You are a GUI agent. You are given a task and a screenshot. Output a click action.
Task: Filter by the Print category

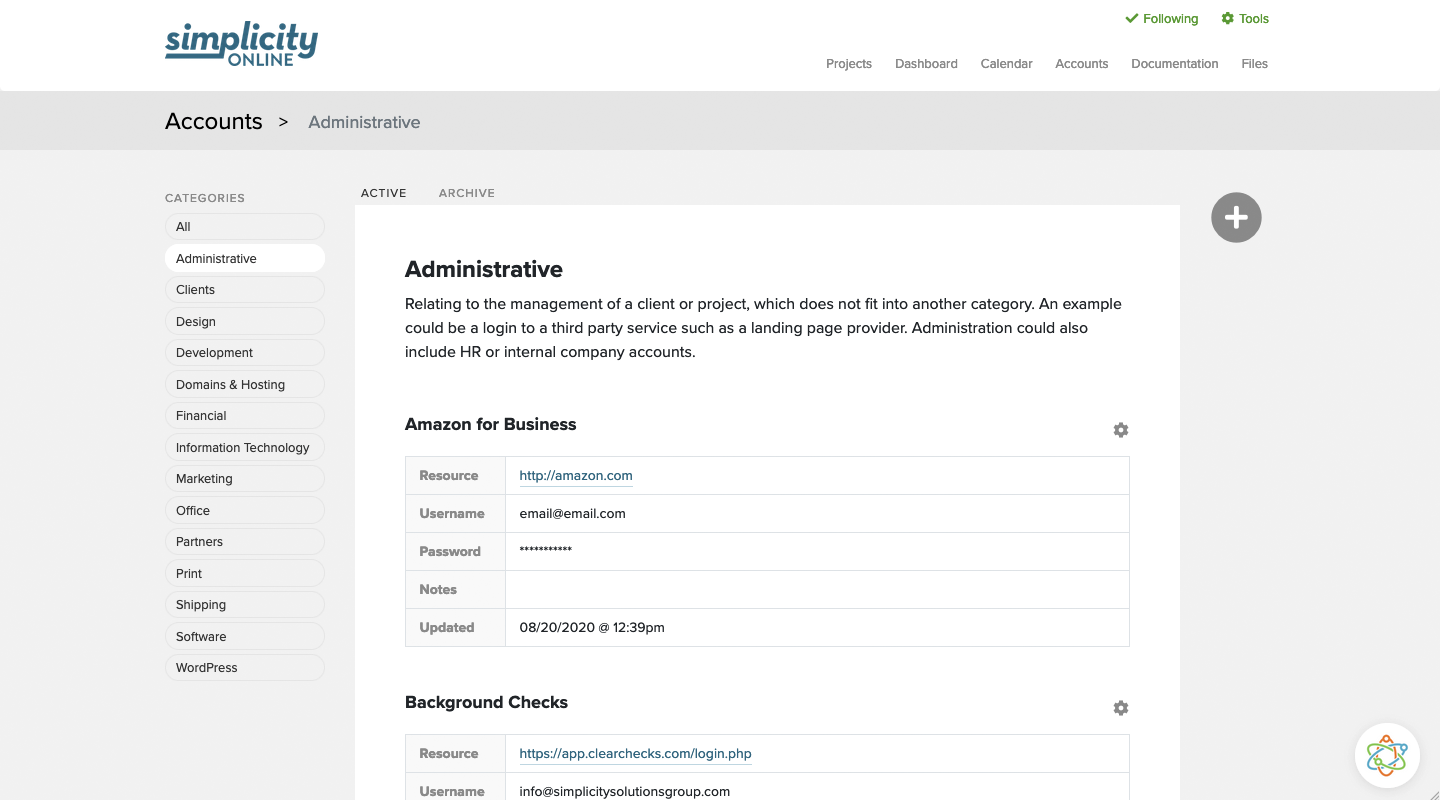pyautogui.click(x=245, y=573)
